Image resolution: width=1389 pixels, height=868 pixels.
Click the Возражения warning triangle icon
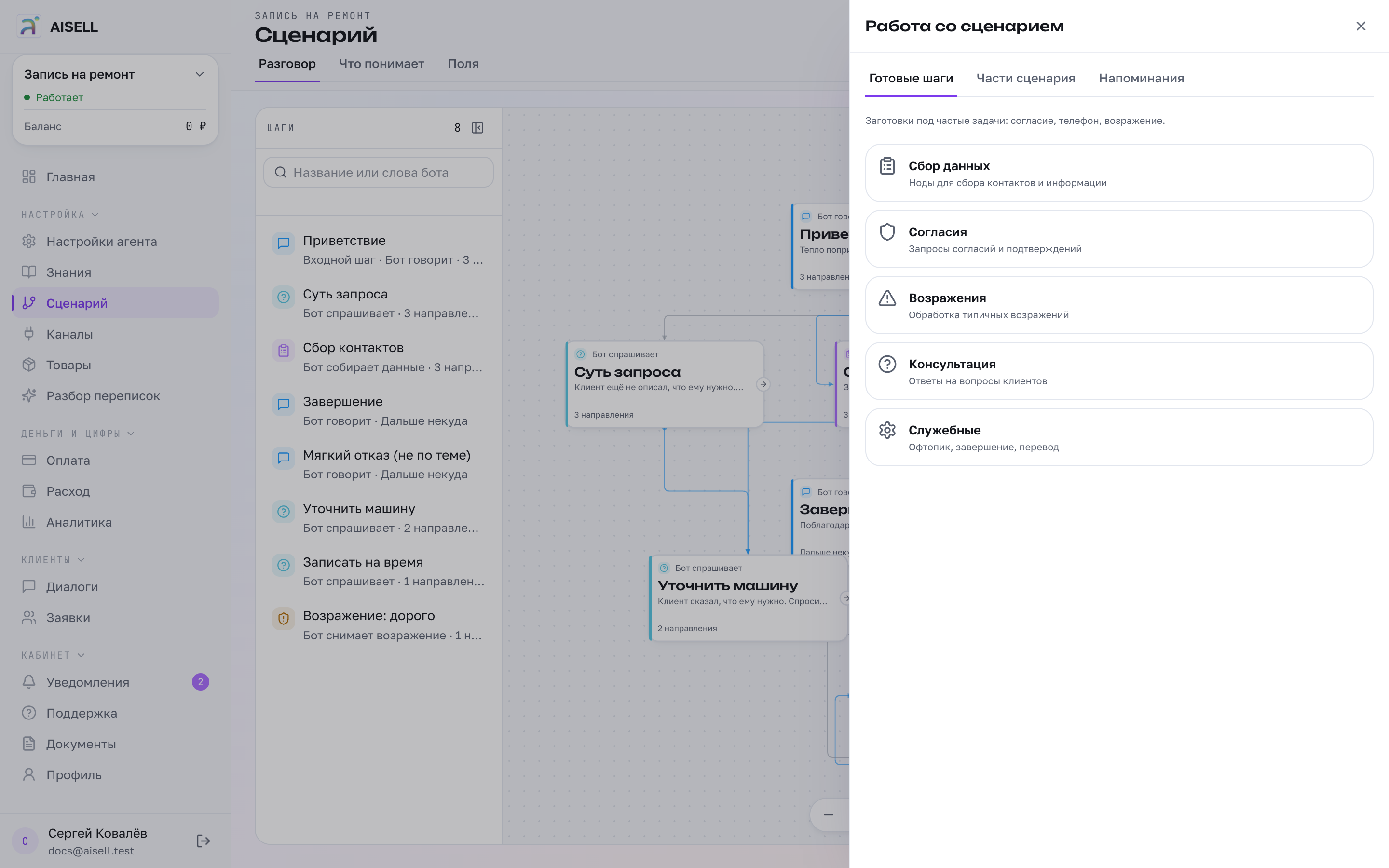(887, 298)
